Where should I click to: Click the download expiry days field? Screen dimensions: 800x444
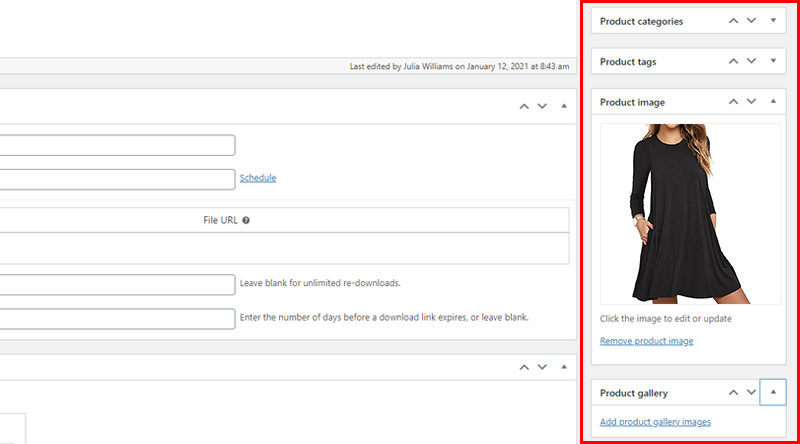tap(117, 319)
